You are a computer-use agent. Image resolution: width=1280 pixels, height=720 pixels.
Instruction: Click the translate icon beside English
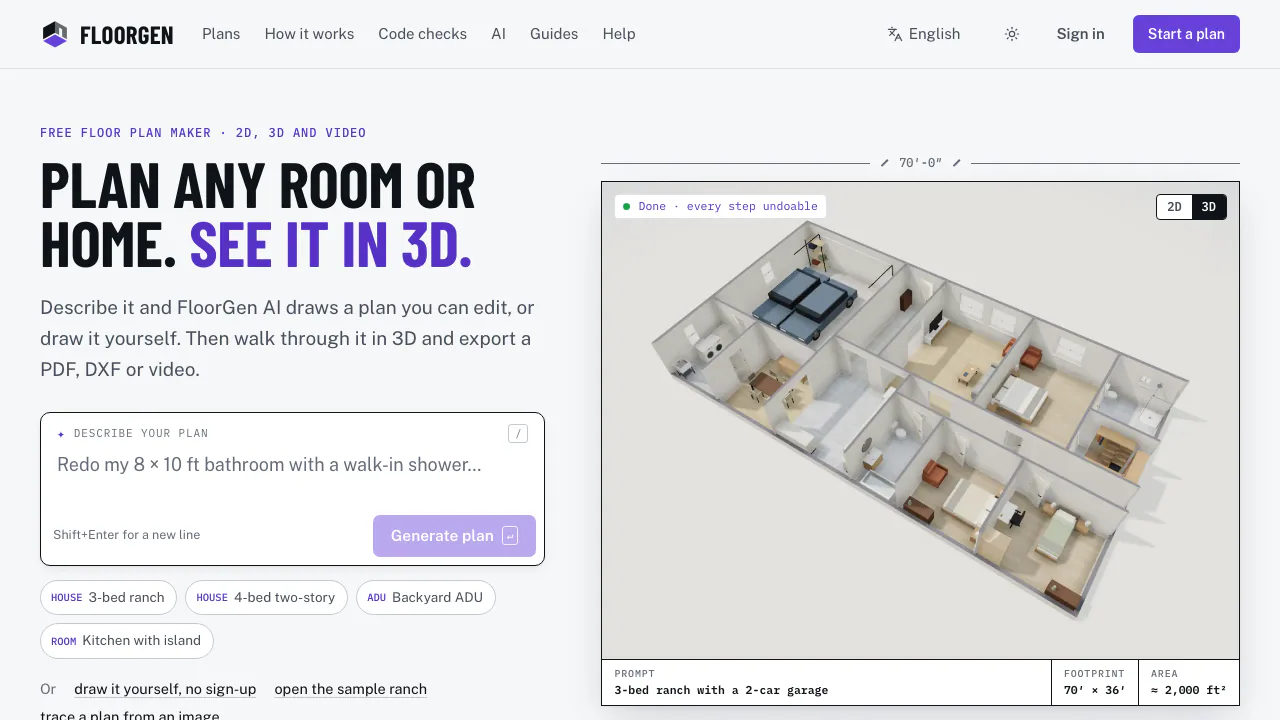click(x=895, y=34)
